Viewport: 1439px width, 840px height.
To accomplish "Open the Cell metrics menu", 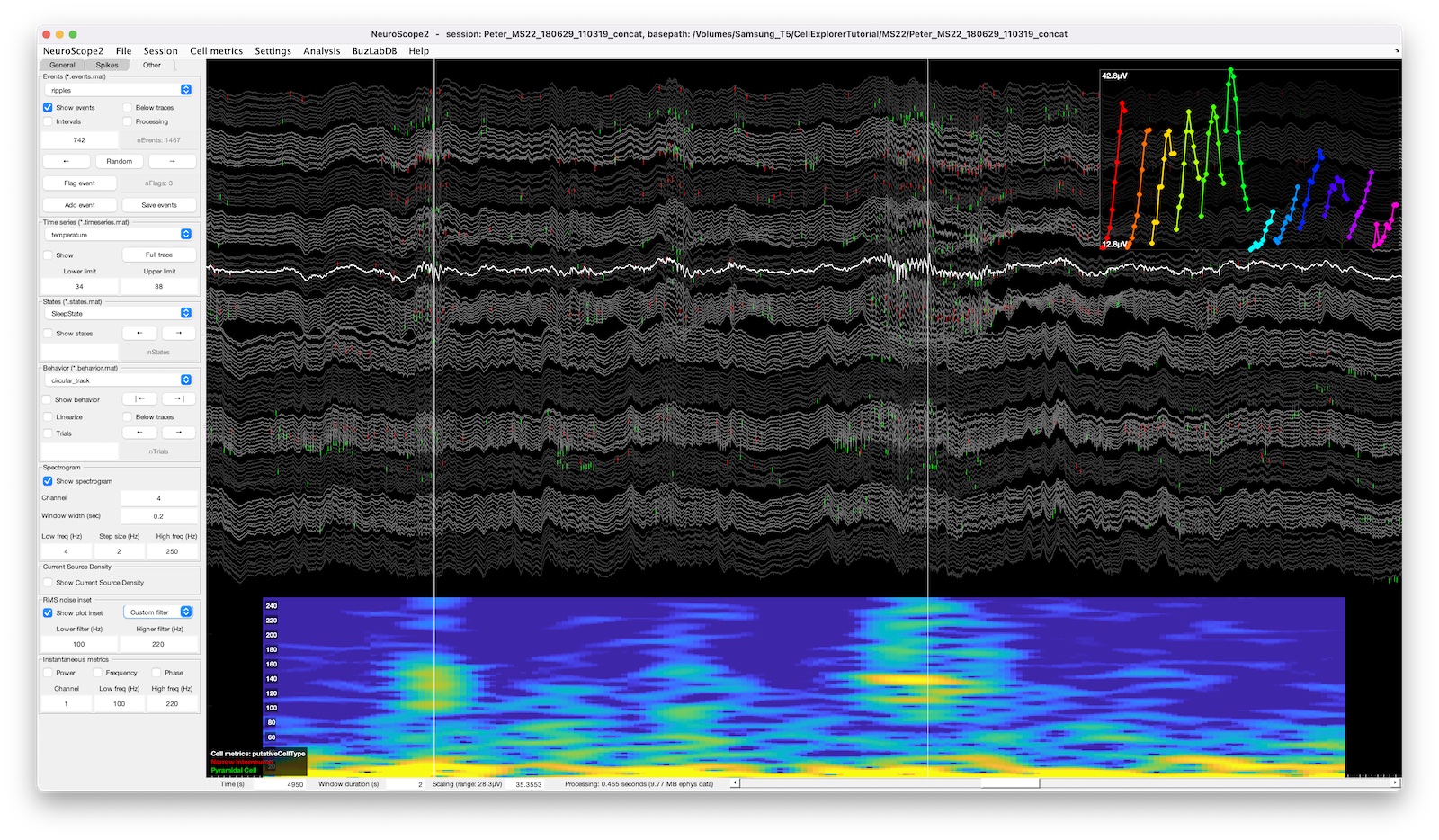I will pyautogui.click(x=216, y=51).
